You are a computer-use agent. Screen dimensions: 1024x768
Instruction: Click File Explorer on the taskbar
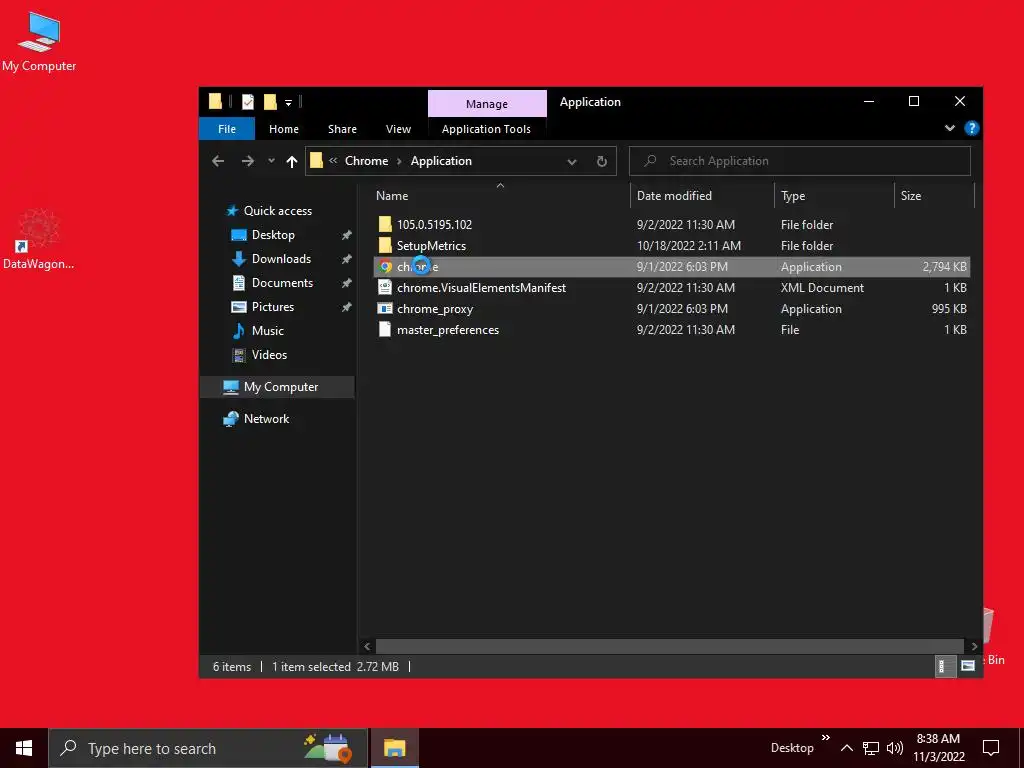[x=394, y=748]
